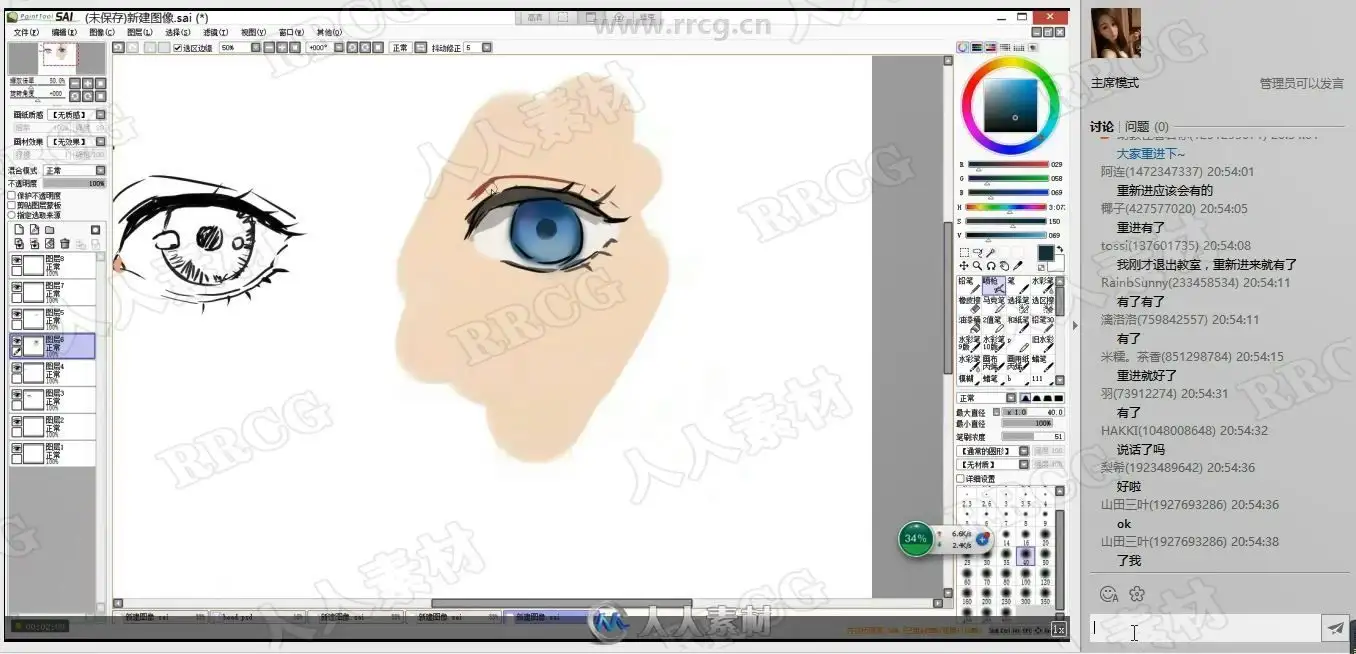Image resolution: width=1356 pixels, height=654 pixels.
Task: Clear the selected layer
Action: point(50,243)
